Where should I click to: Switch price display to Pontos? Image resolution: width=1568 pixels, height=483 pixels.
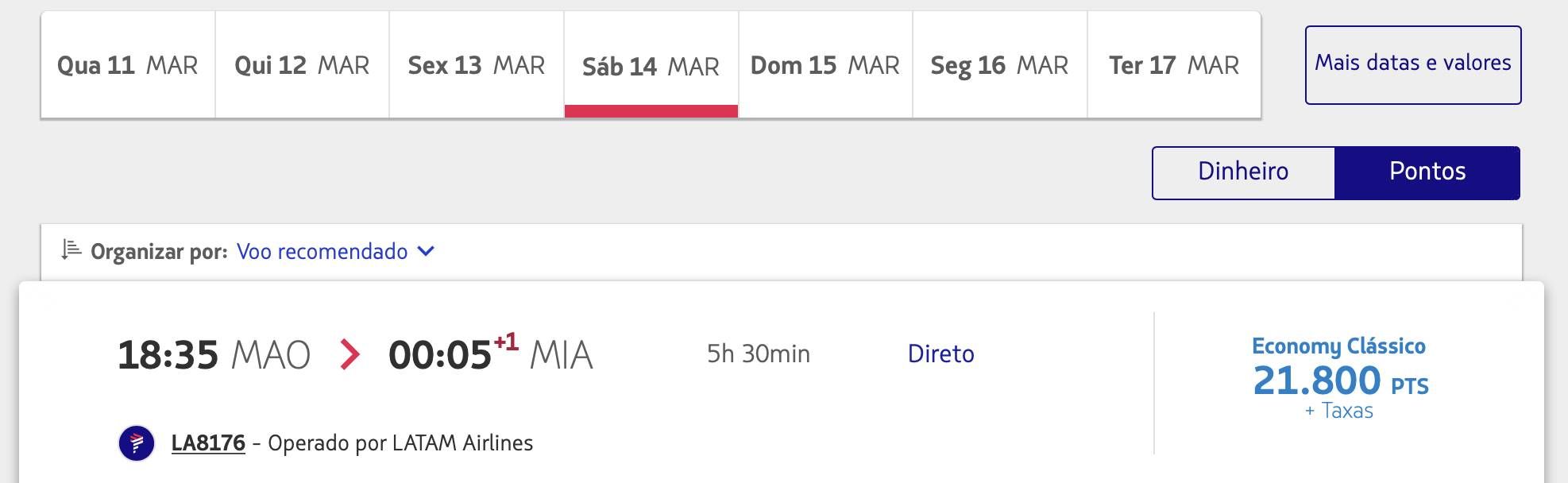(x=1427, y=172)
